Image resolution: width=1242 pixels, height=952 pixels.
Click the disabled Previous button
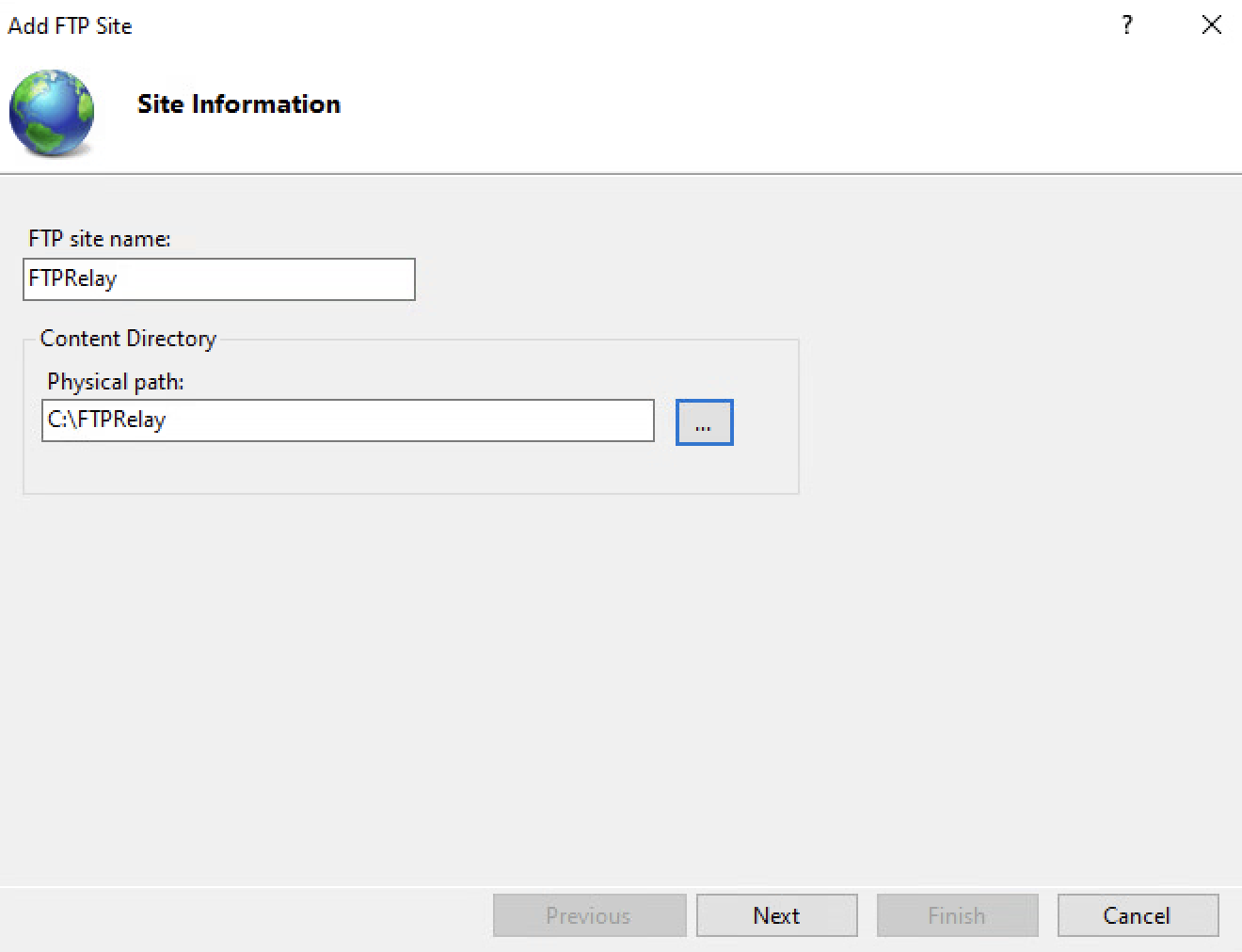pos(589,915)
